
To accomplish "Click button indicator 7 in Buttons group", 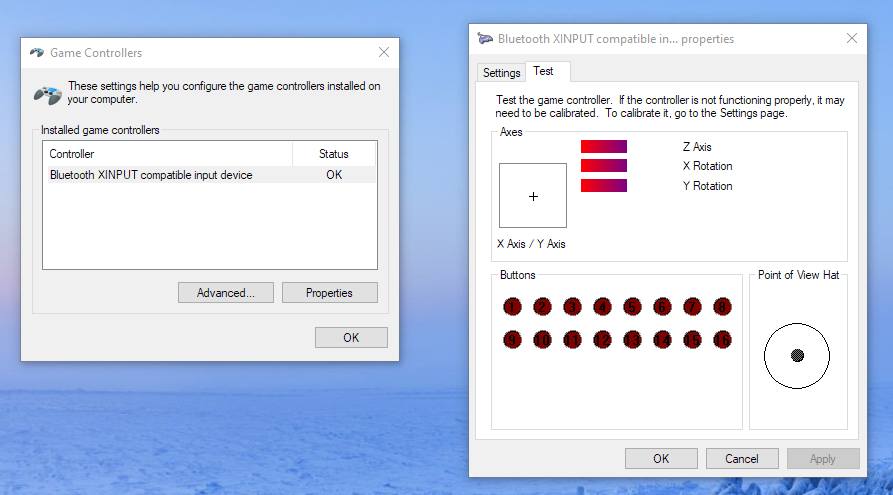I will (x=692, y=307).
